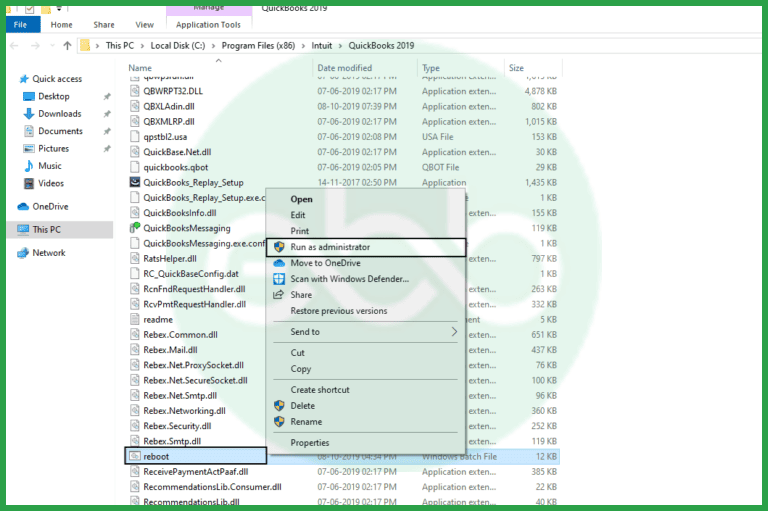This screenshot has height=511, width=768.
Task: Select the ReceivePaymentActPaaf.dll file
Action: coord(195,472)
